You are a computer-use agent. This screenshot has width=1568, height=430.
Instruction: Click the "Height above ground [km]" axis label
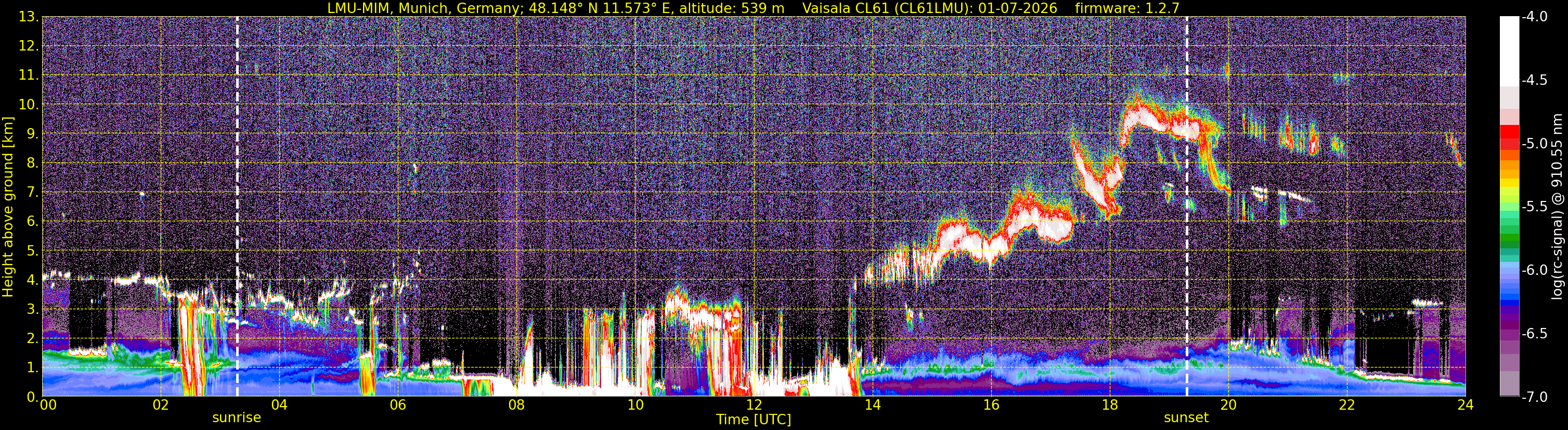pos(8,207)
